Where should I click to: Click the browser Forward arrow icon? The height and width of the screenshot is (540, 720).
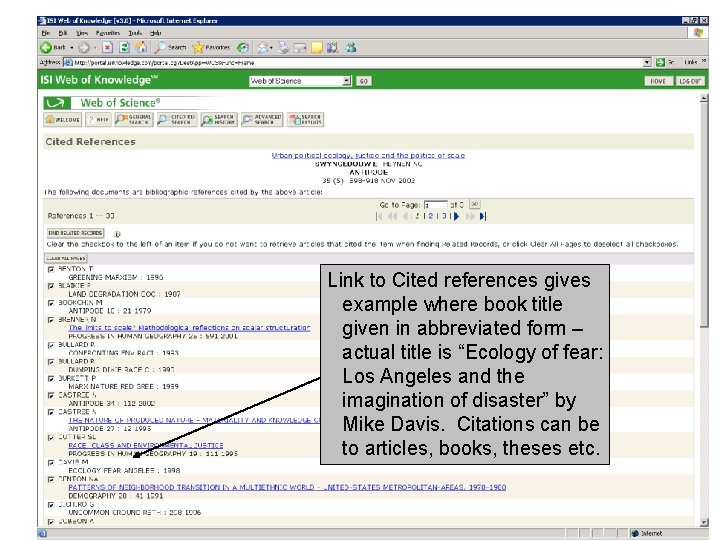(x=84, y=47)
